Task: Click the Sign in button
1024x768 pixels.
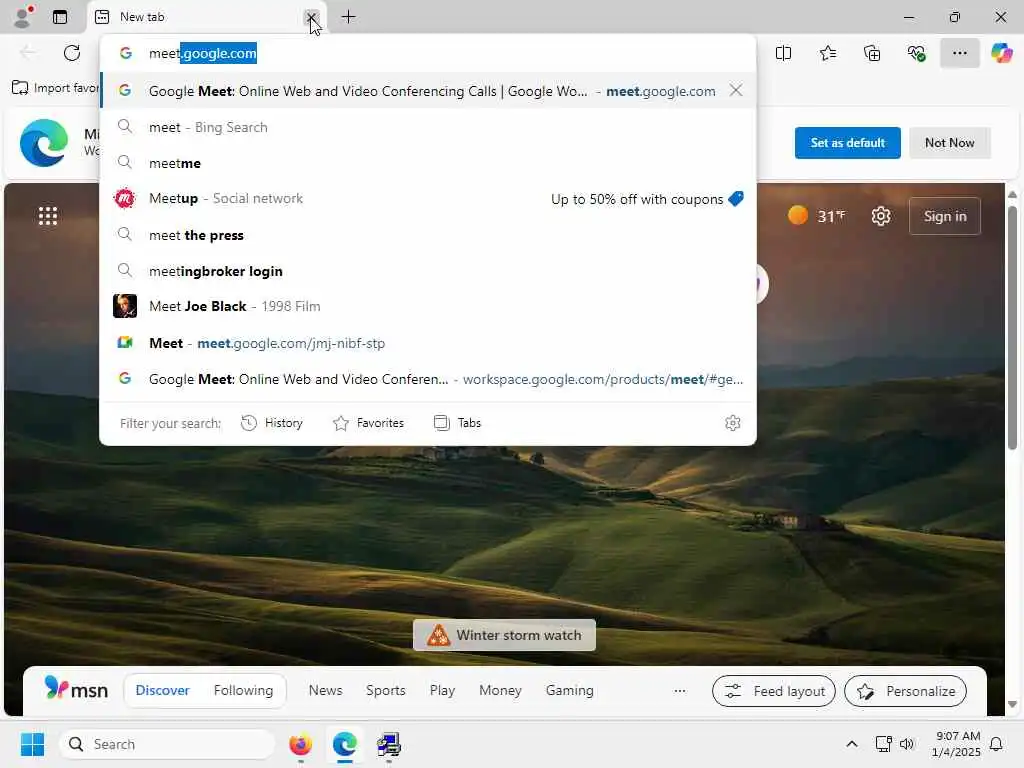Action: click(x=945, y=216)
